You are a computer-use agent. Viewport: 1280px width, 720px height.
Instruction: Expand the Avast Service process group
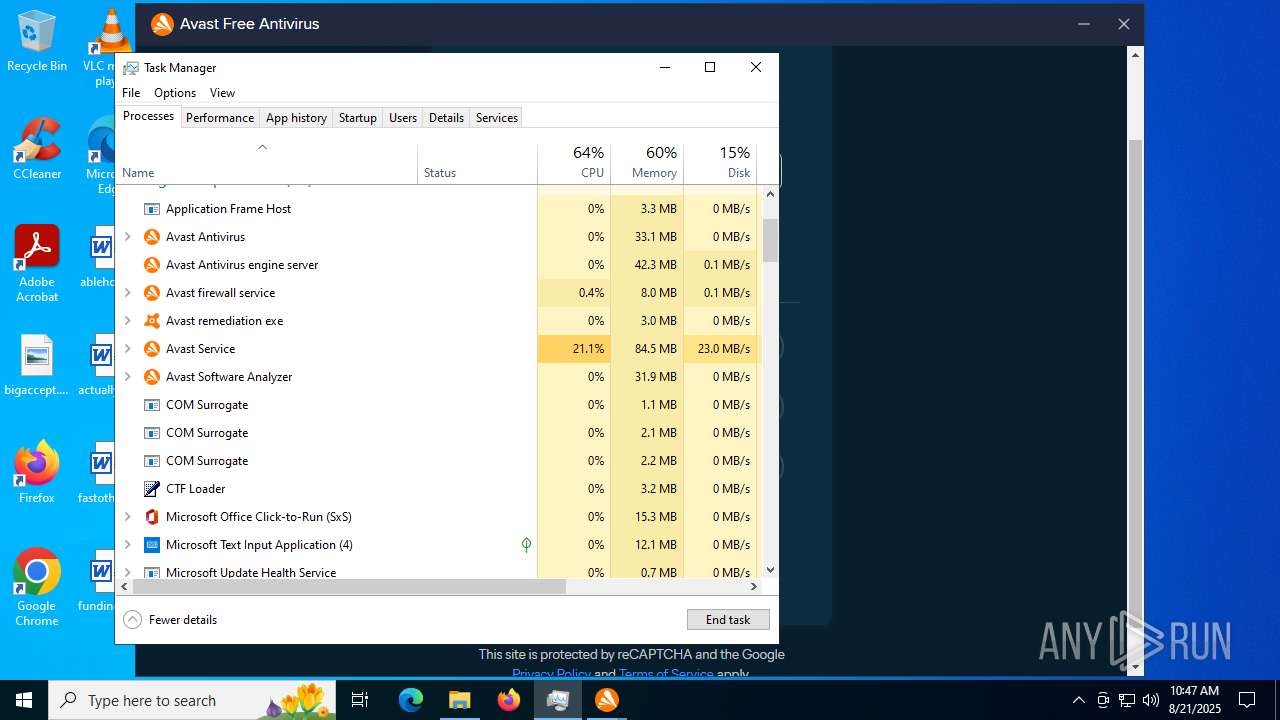127,349
